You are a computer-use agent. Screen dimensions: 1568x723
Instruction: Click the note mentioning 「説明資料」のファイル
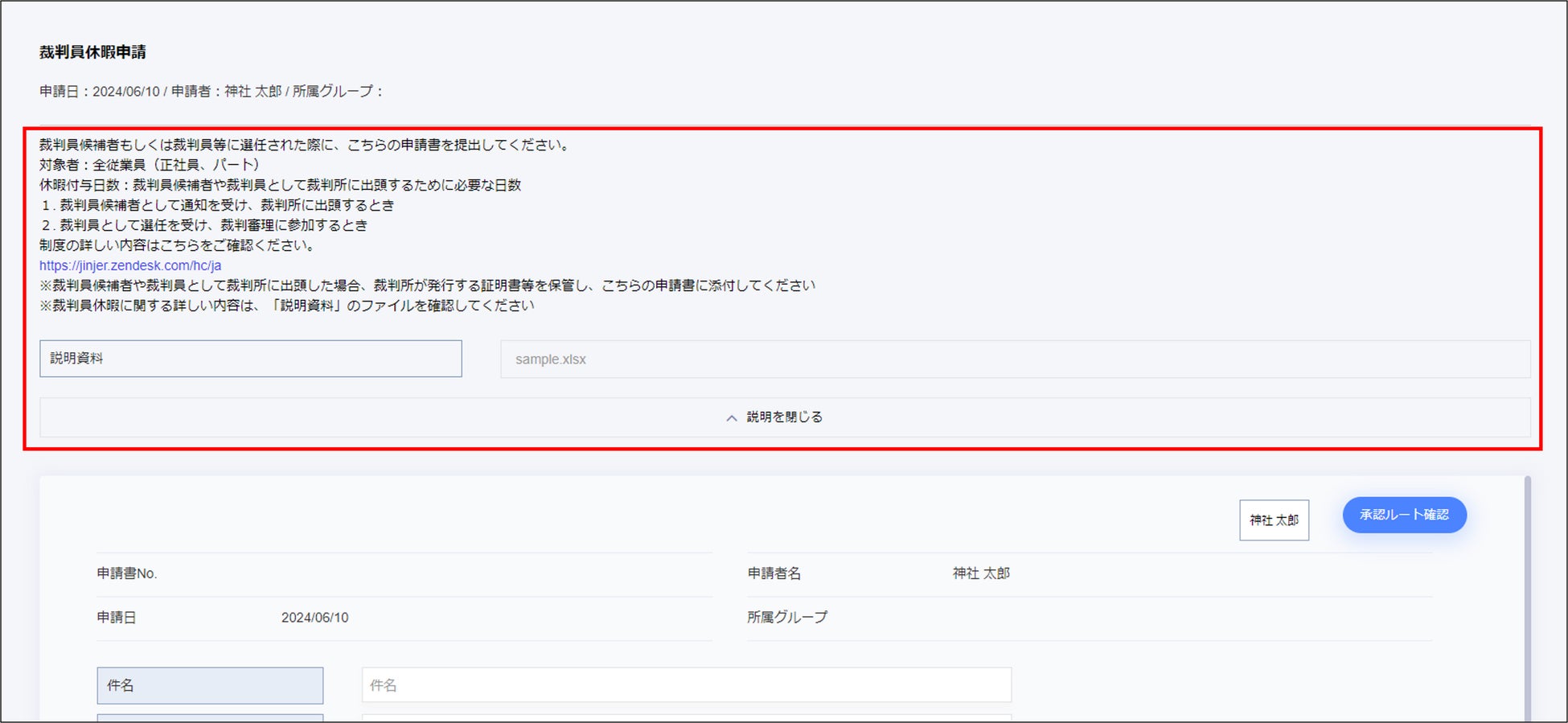(287, 306)
